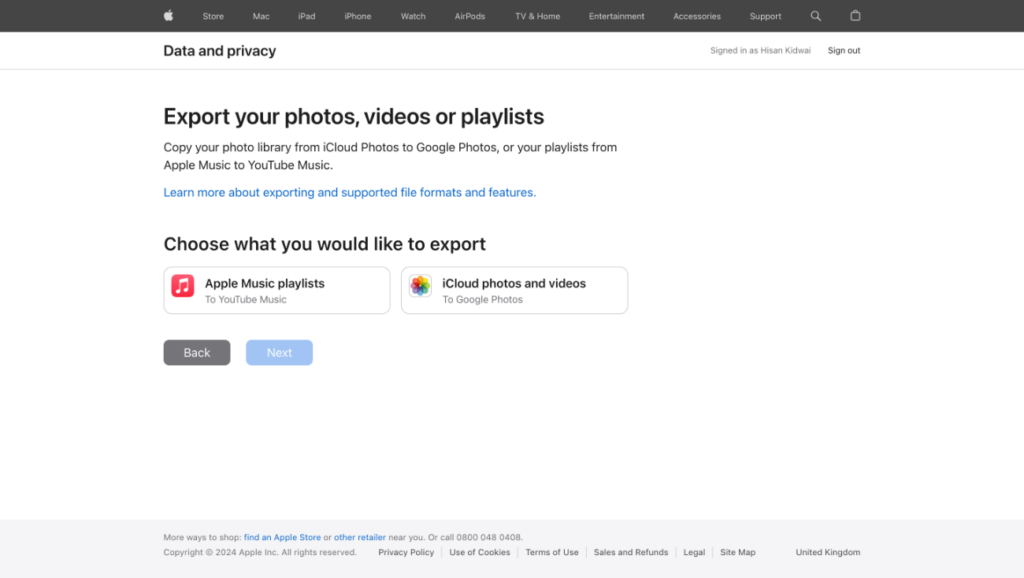Open the Support page from the navigation

coord(765,16)
